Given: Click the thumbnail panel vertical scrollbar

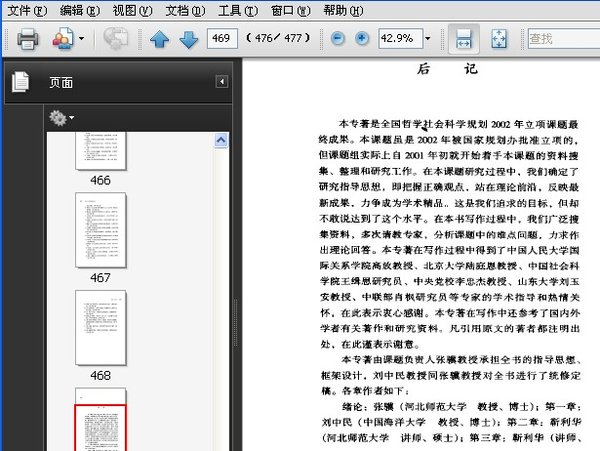Looking at the screenshot, I should coord(223,290).
